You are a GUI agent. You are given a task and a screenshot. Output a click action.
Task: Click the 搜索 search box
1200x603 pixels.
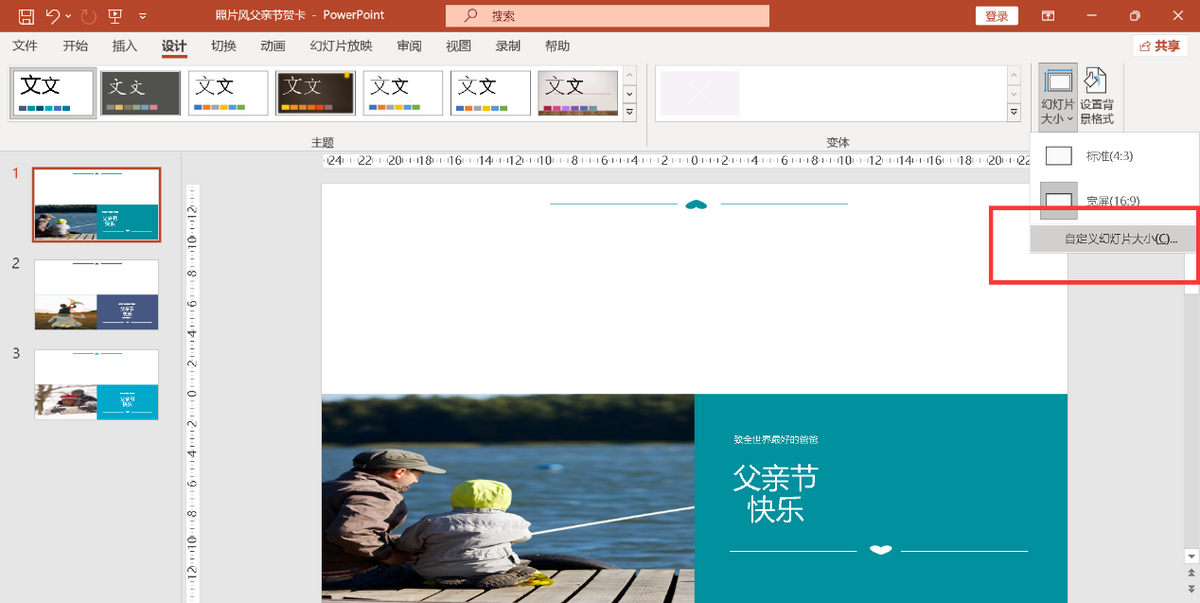coord(607,16)
